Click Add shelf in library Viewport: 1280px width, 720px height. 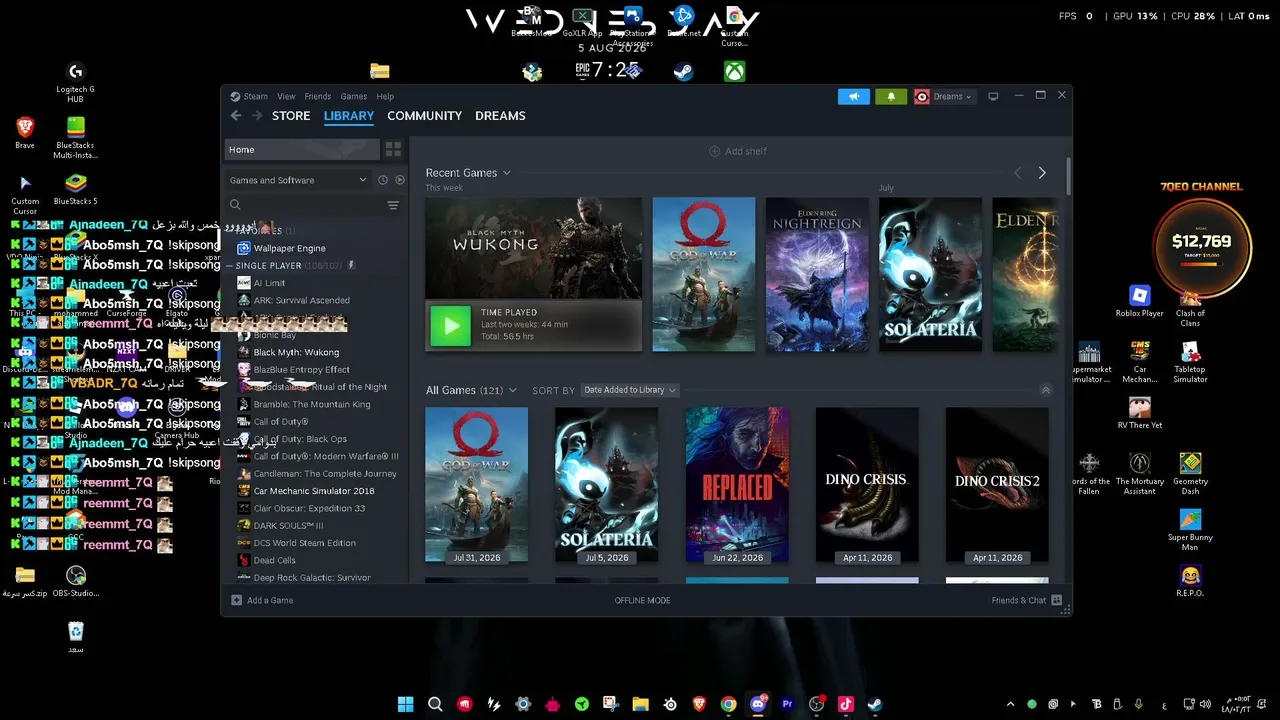click(x=738, y=151)
